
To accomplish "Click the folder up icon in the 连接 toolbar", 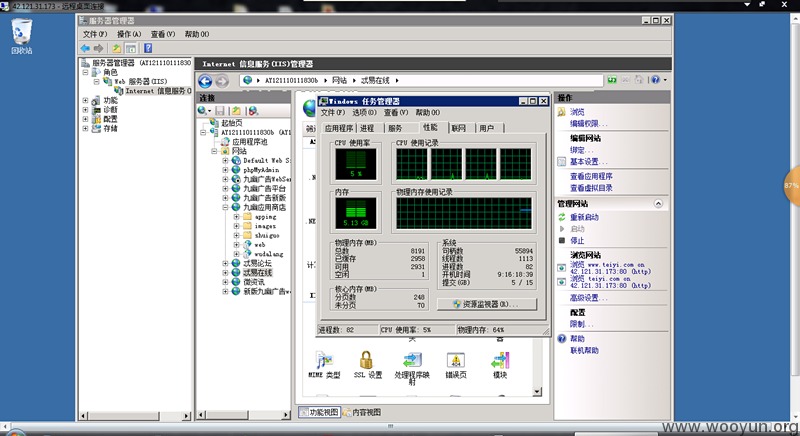I will 236,111.
